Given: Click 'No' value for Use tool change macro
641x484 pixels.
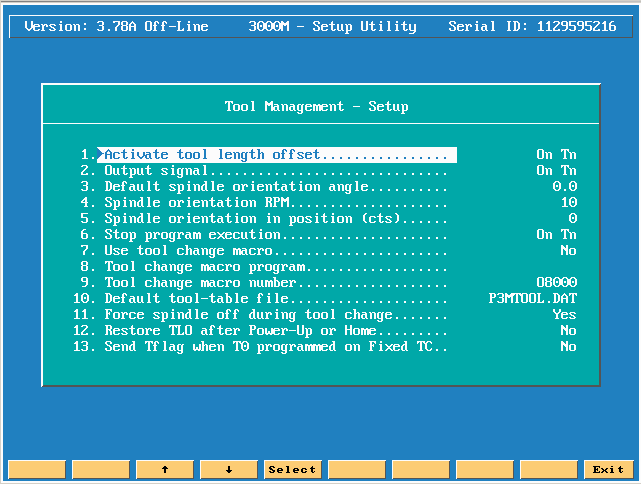Looking at the screenshot, I should [568, 251].
